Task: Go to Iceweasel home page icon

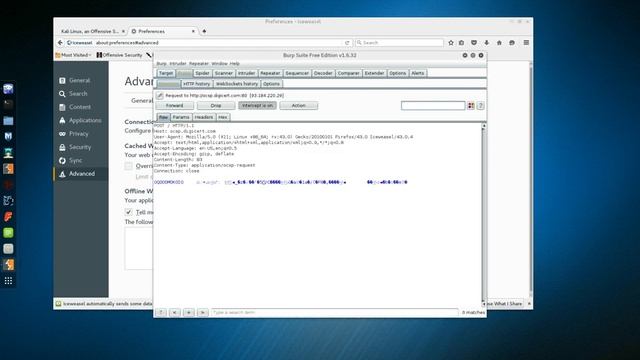Action: pyautogui.click(x=499, y=42)
